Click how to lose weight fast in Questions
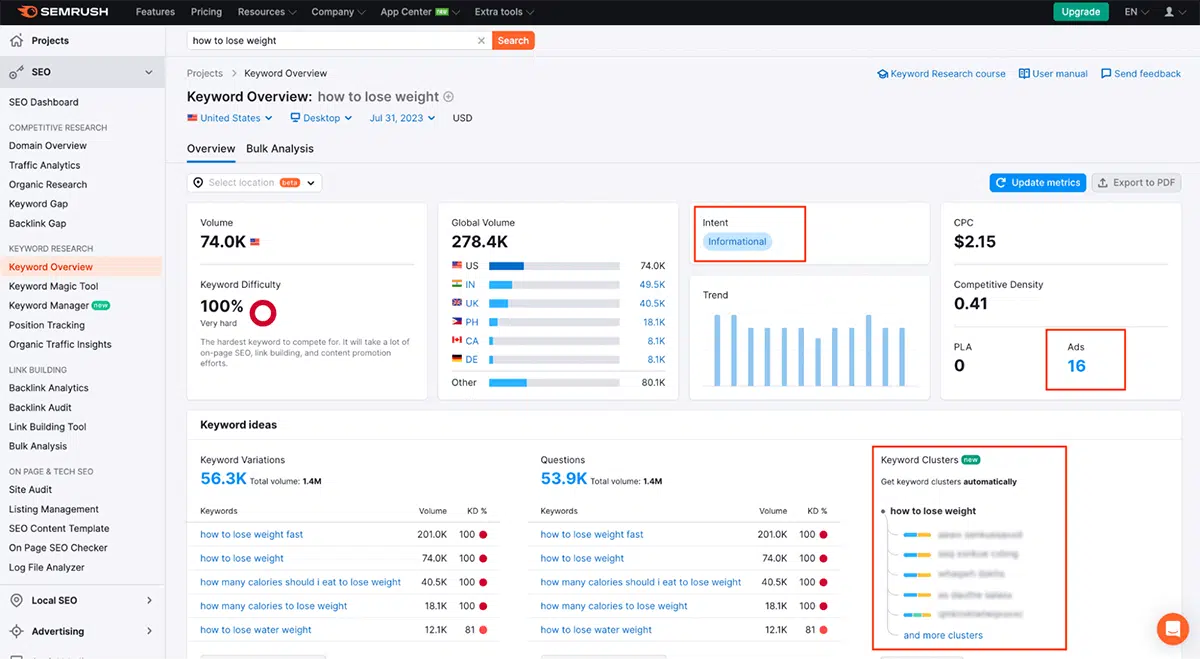1200x659 pixels. pyautogui.click(x=592, y=534)
